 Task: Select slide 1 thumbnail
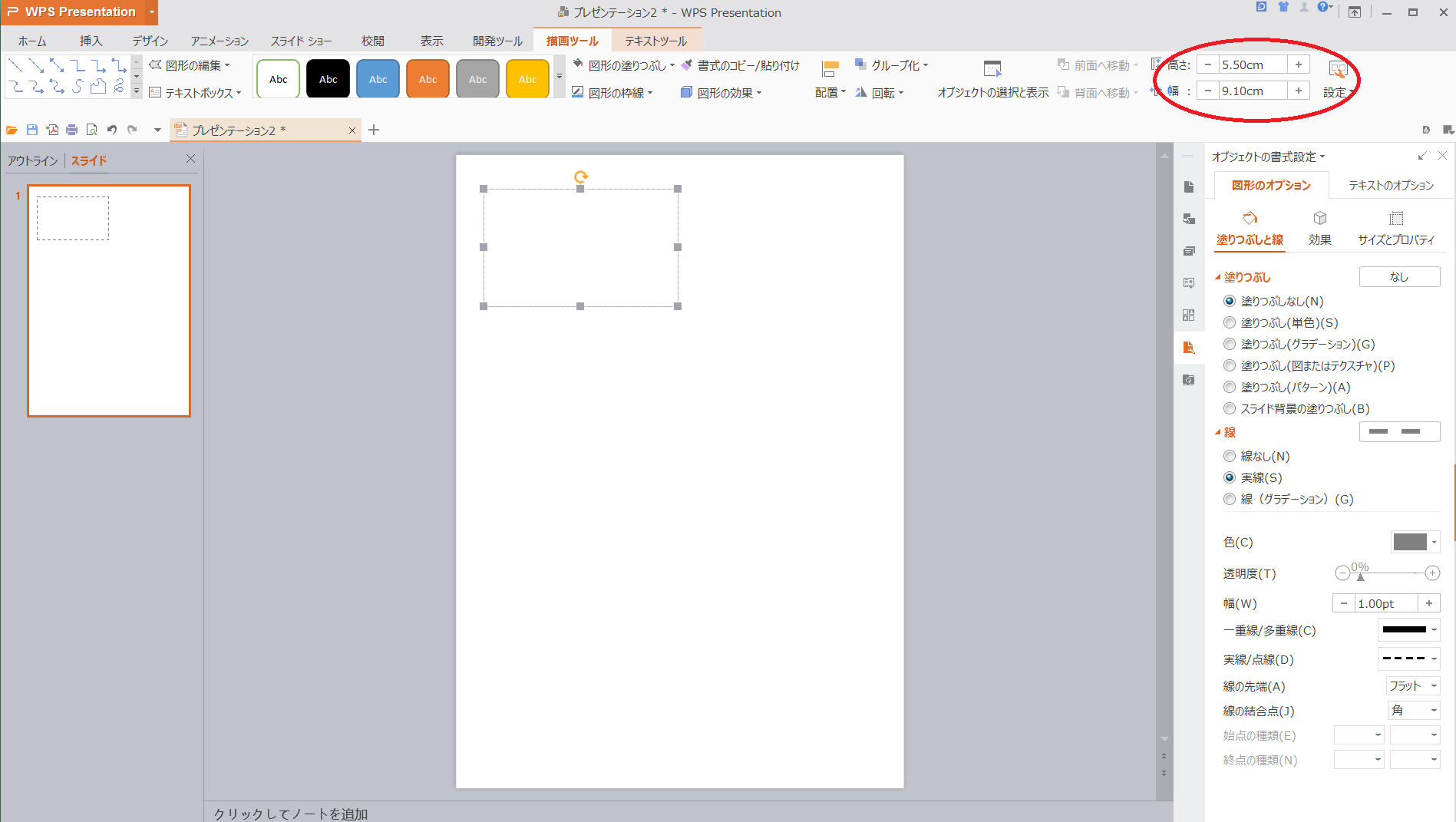(109, 301)
